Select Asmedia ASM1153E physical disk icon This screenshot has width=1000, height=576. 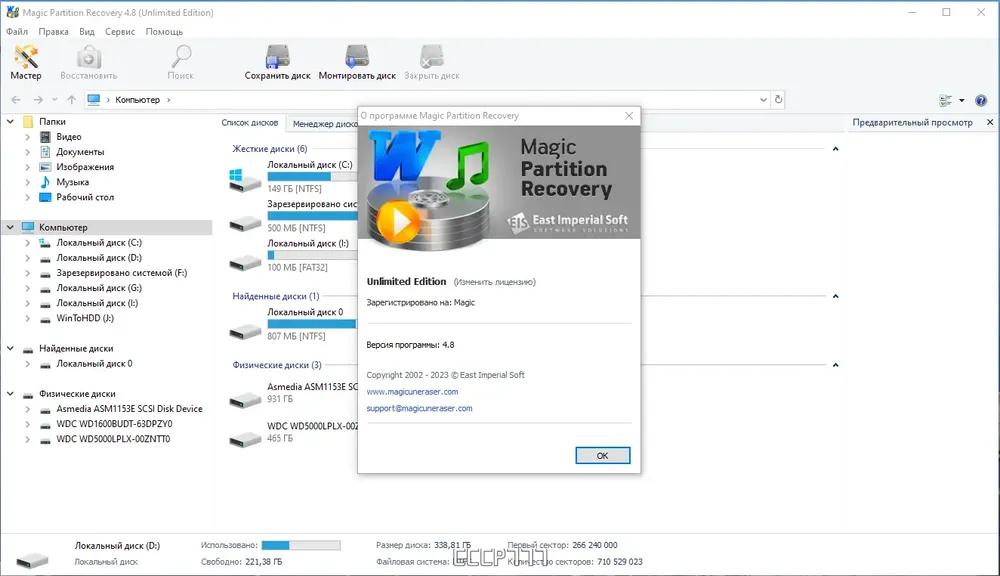click(x=245, y=399)
